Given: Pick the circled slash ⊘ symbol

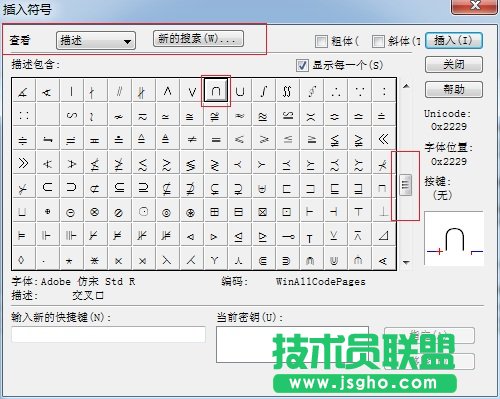Looking at the screenshot, I should [x=119, y=211].
